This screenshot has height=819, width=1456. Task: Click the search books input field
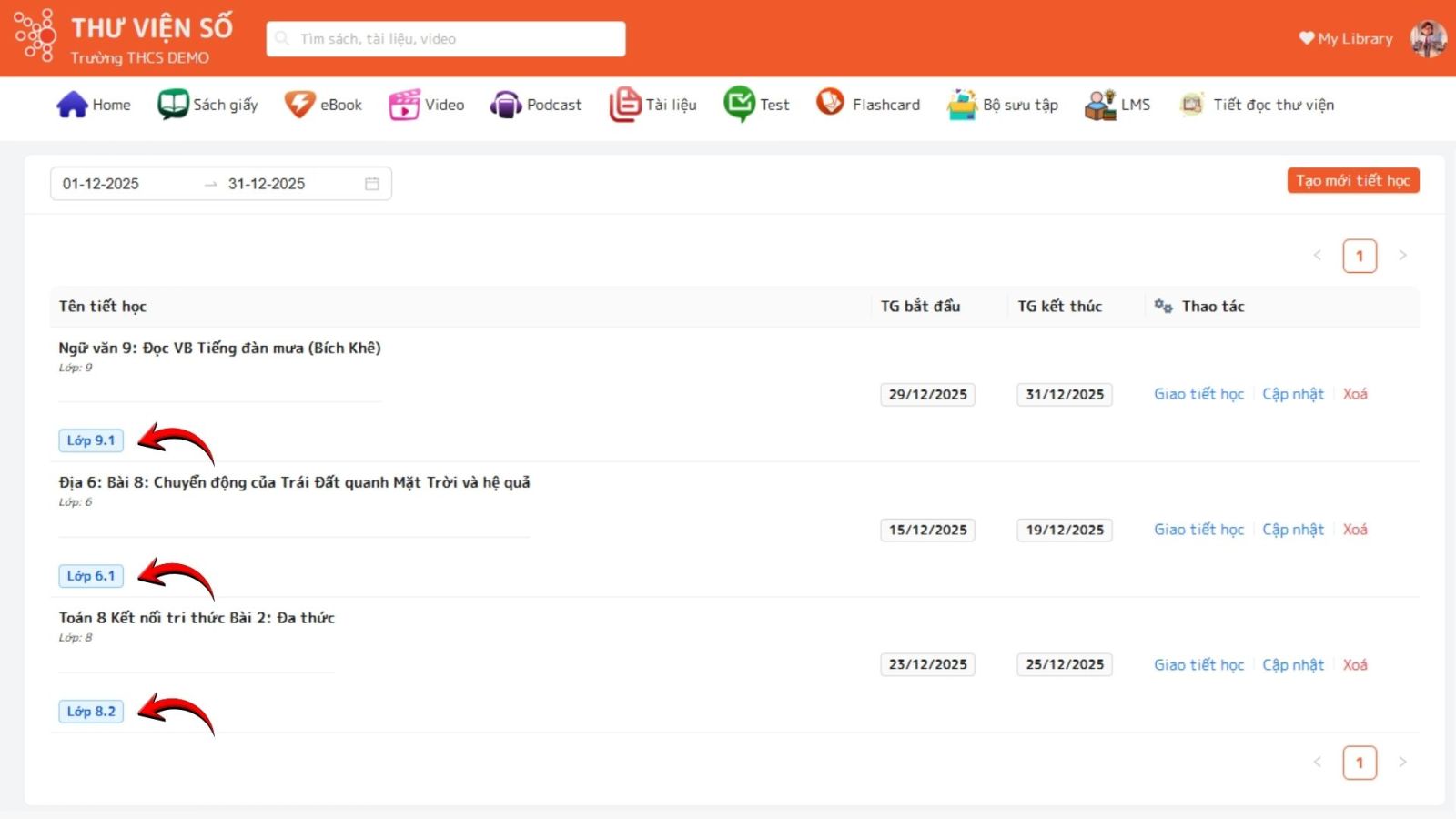(446, 39)
